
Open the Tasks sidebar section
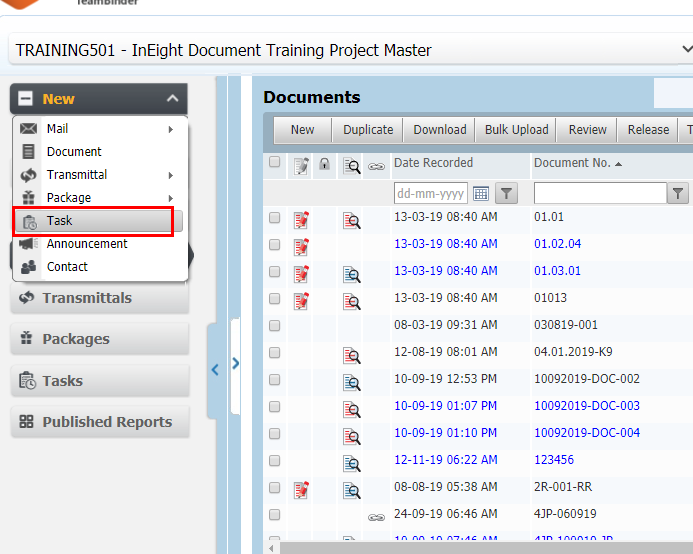coord(100,380)
